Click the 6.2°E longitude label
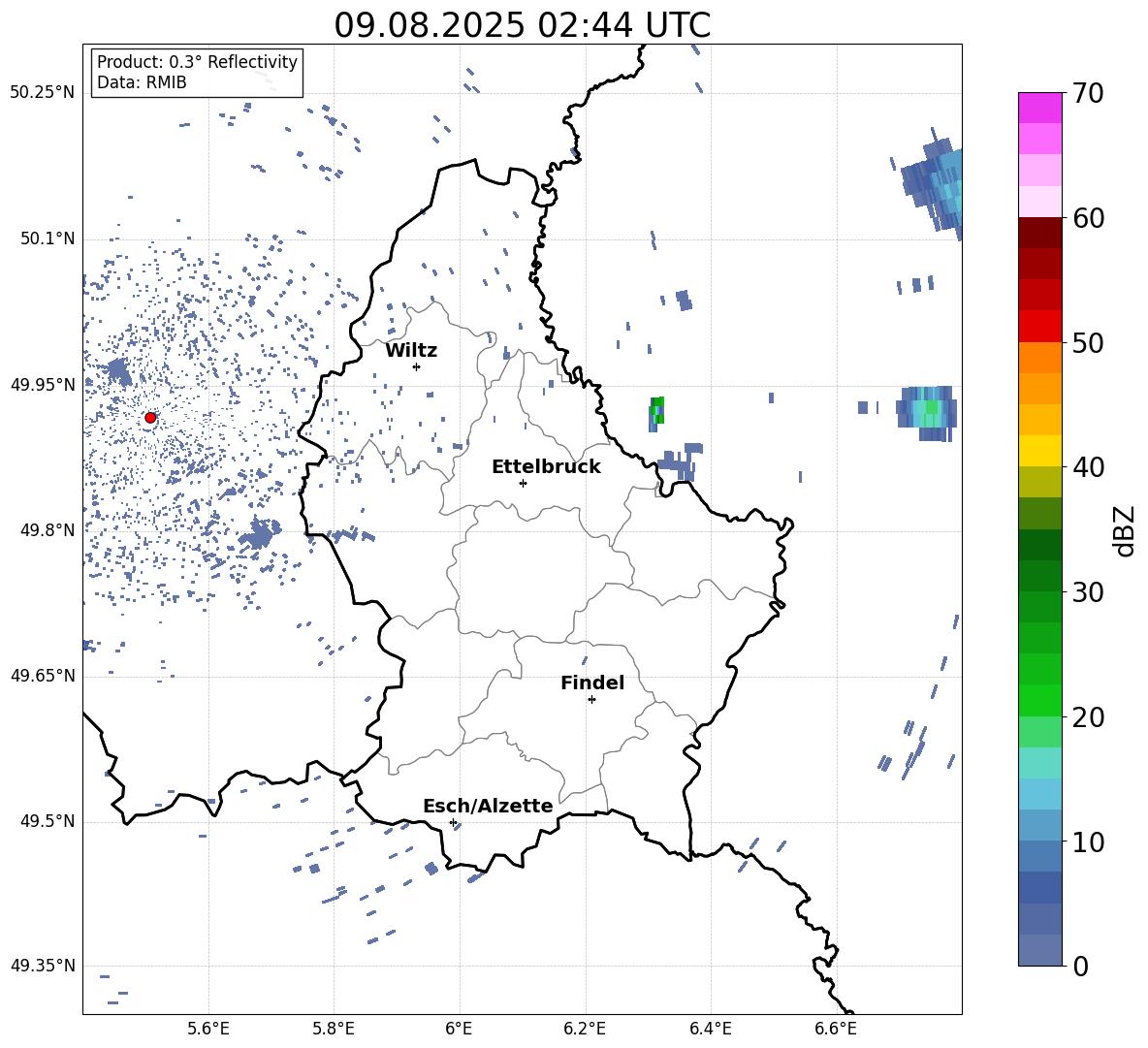 [585, 1029]
